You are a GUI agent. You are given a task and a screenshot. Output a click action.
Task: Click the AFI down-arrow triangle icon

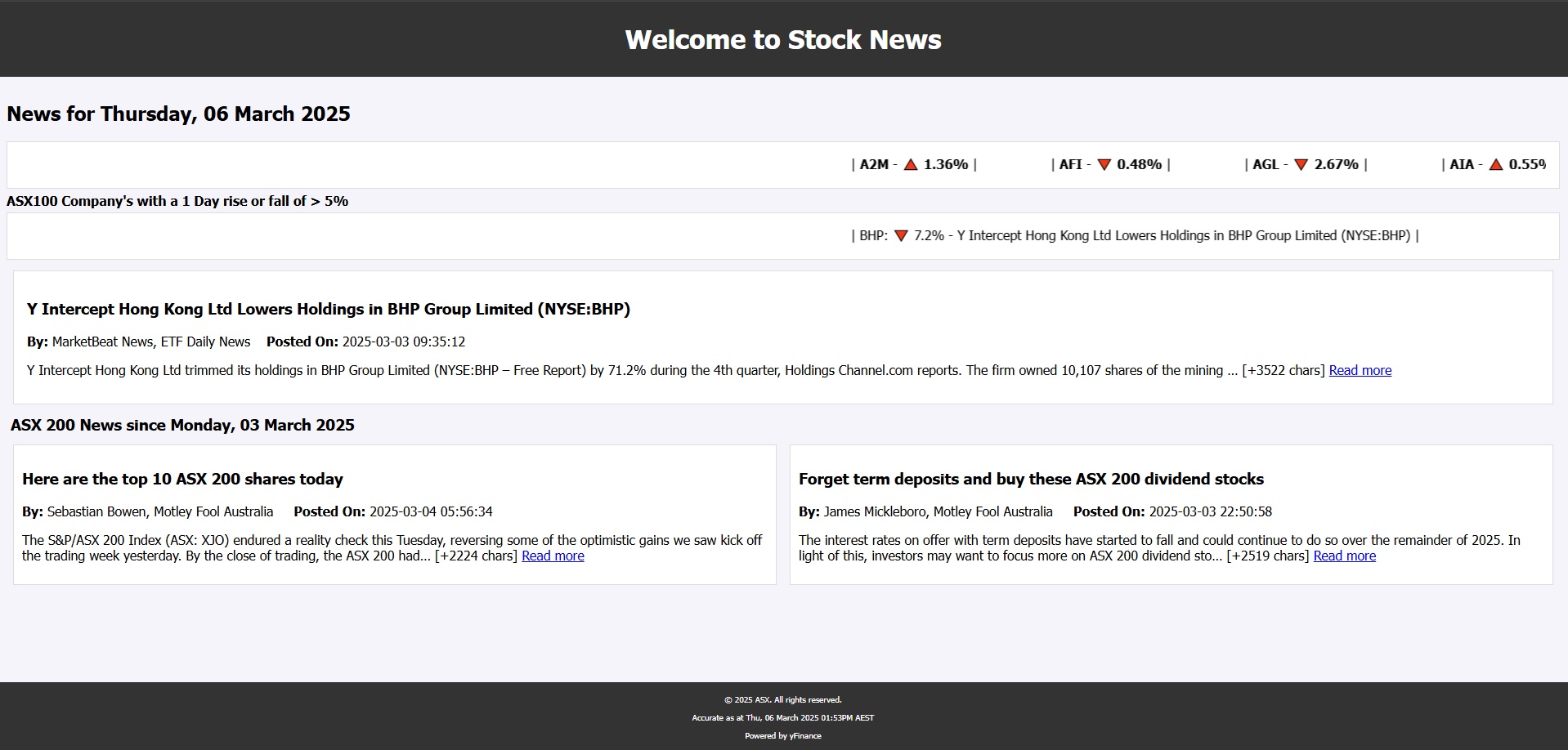(1104, 165)
